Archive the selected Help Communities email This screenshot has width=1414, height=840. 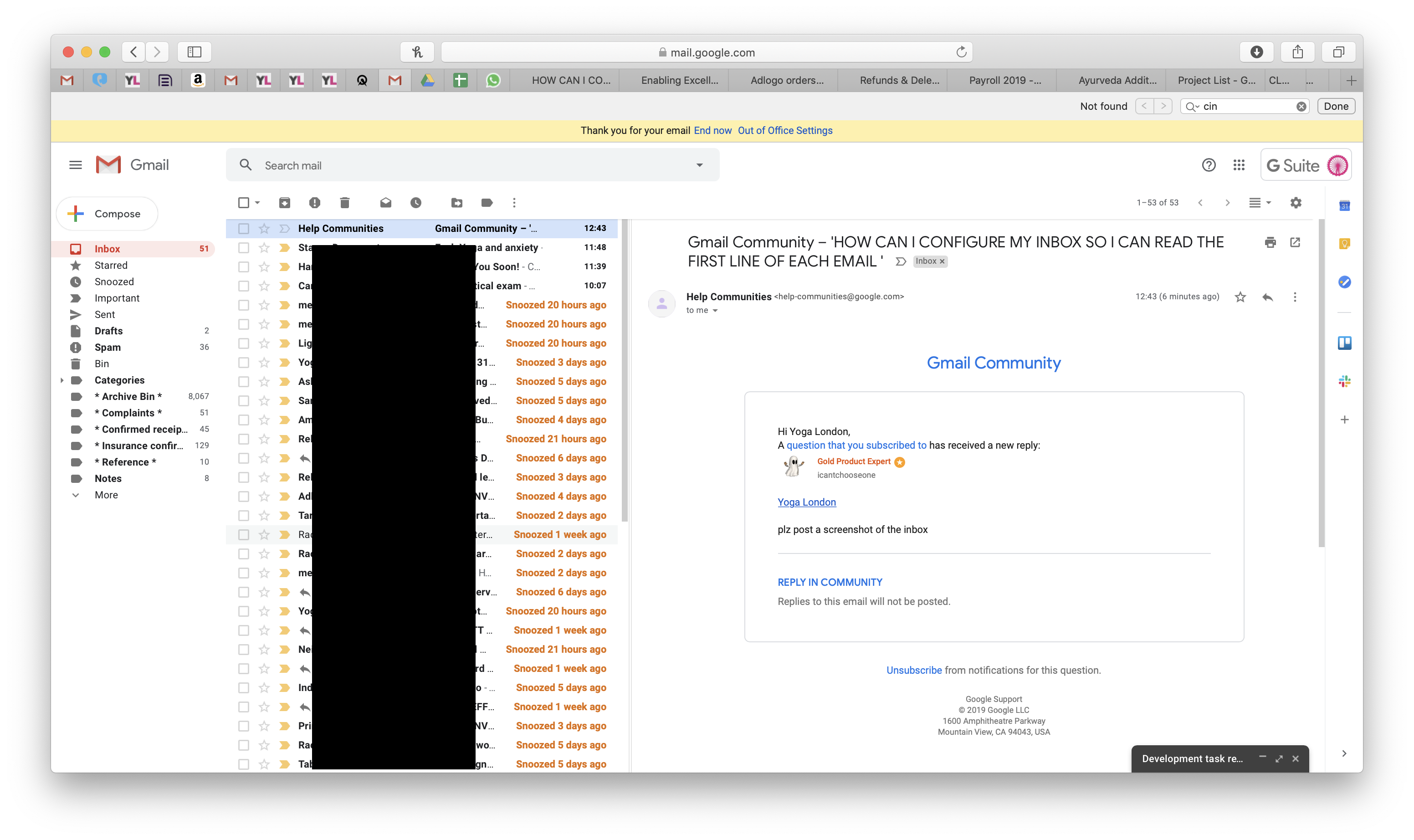click(x=285, y=202)
